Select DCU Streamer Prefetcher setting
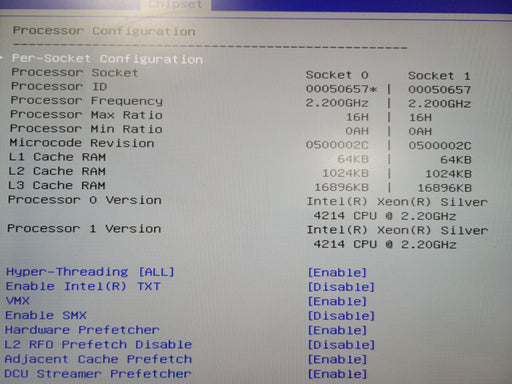Viewport: 512px width, 384px height. pyautogui.click(x=98, y=374)
